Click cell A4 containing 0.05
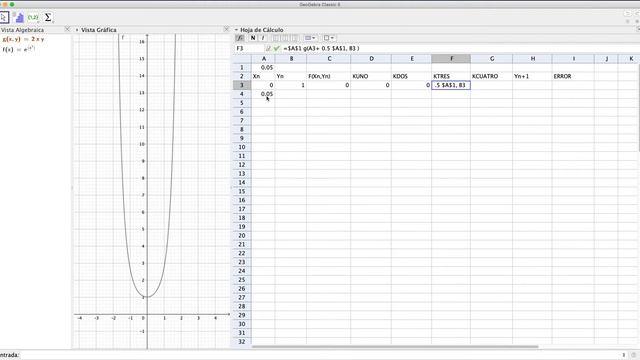640x360 pixels. point(263,94)
